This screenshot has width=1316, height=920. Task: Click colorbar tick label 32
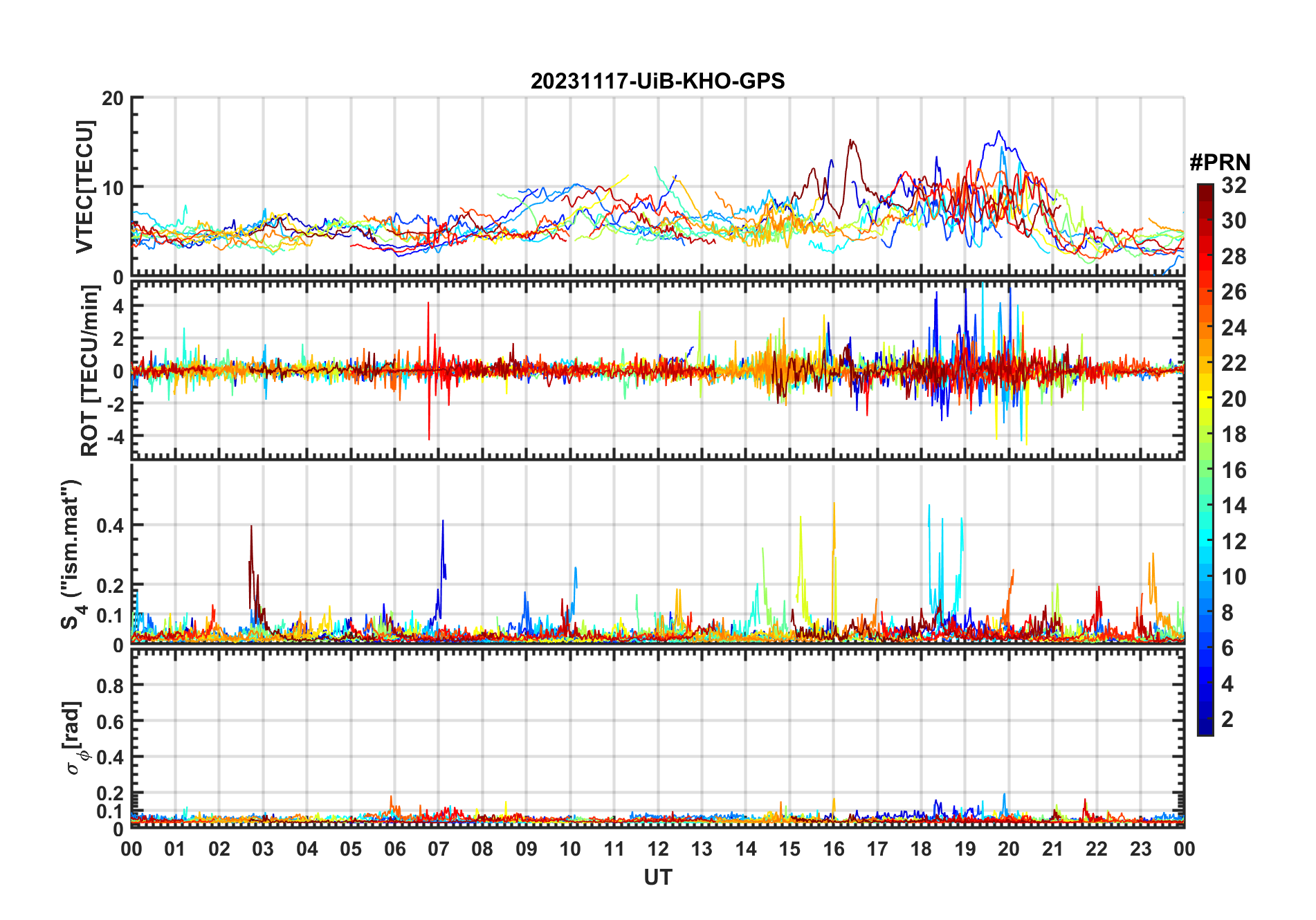point(1234,185)
